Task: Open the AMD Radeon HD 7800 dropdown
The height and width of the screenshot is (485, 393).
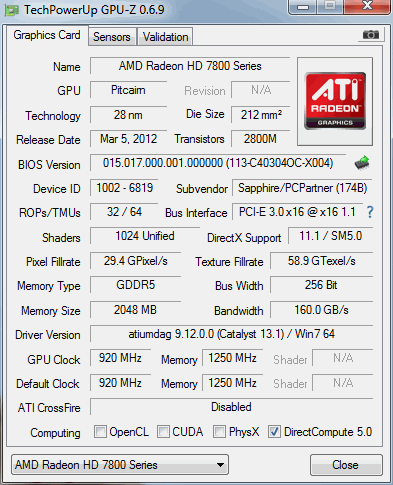Action: 120,464
